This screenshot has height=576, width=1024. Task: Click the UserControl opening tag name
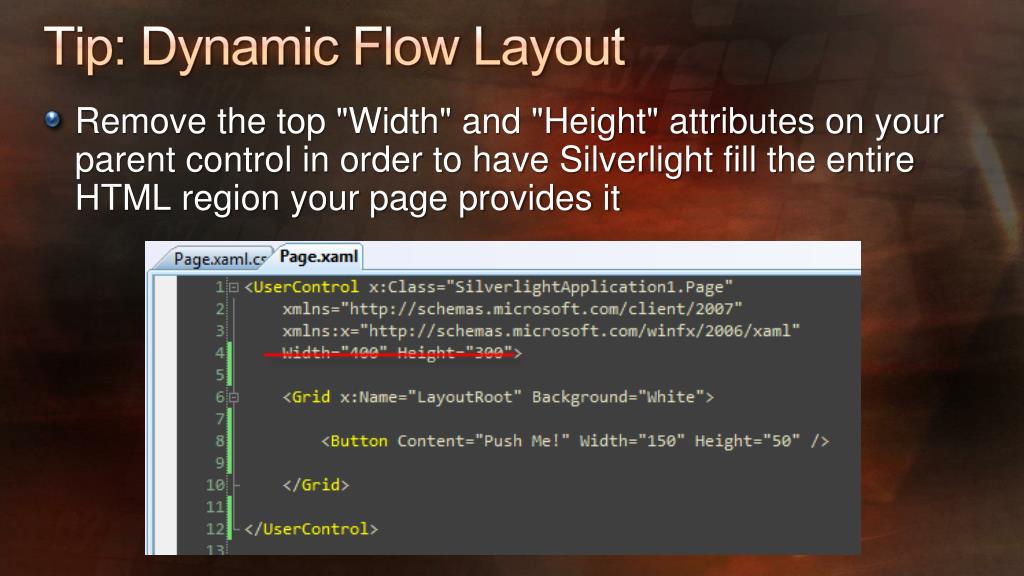coord(306,287)
